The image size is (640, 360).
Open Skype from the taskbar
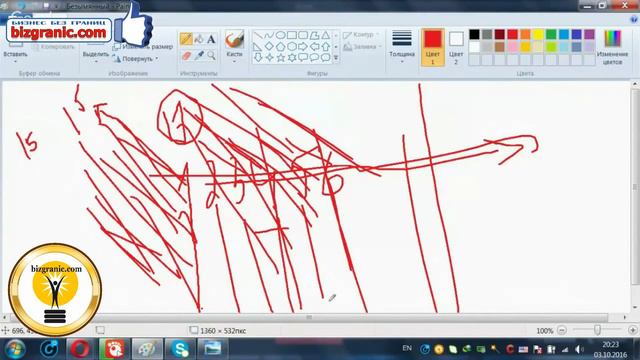point(180,349)
